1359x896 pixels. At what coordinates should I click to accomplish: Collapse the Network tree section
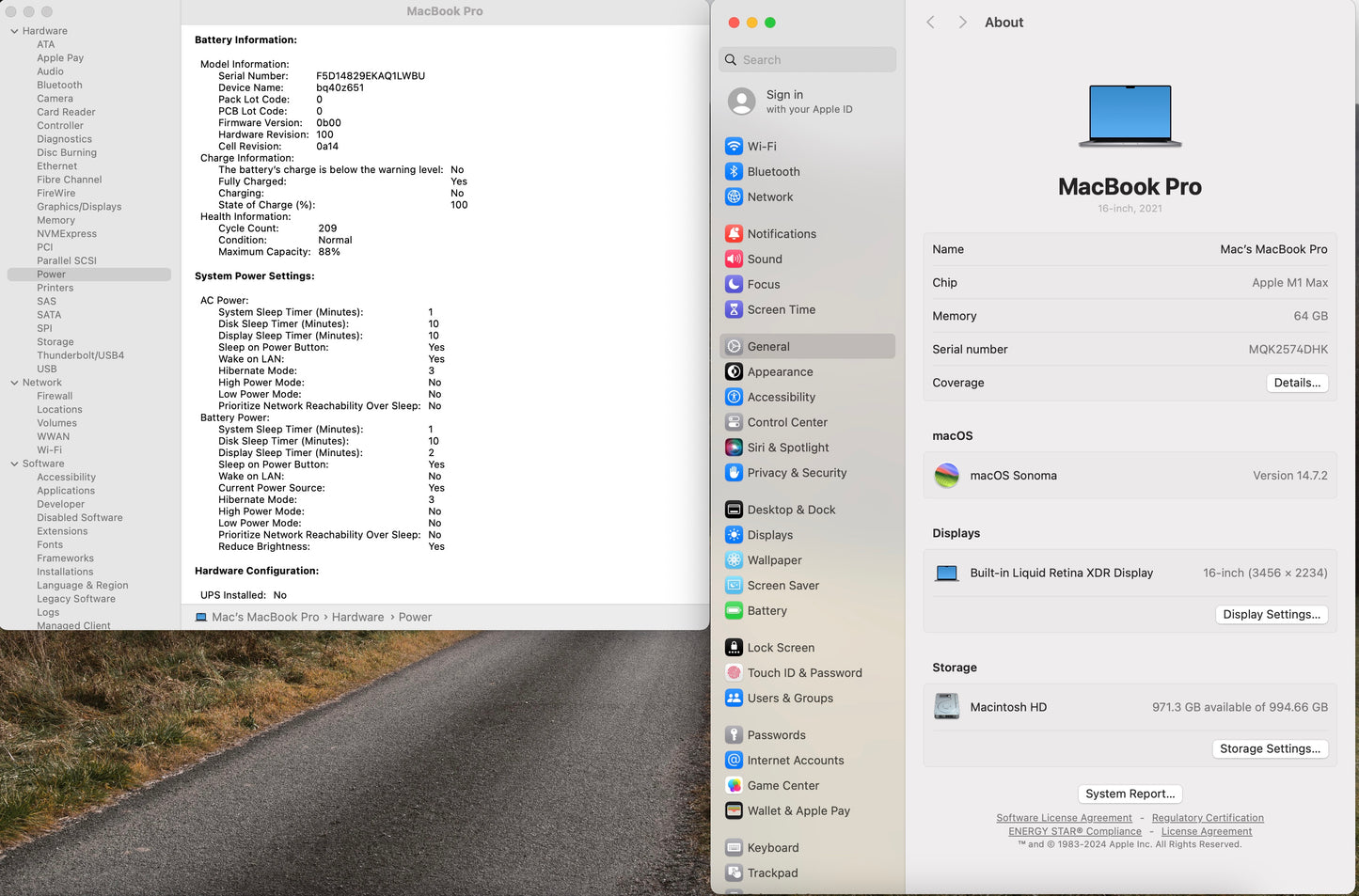pyautogui.click(x=14, y=383)
